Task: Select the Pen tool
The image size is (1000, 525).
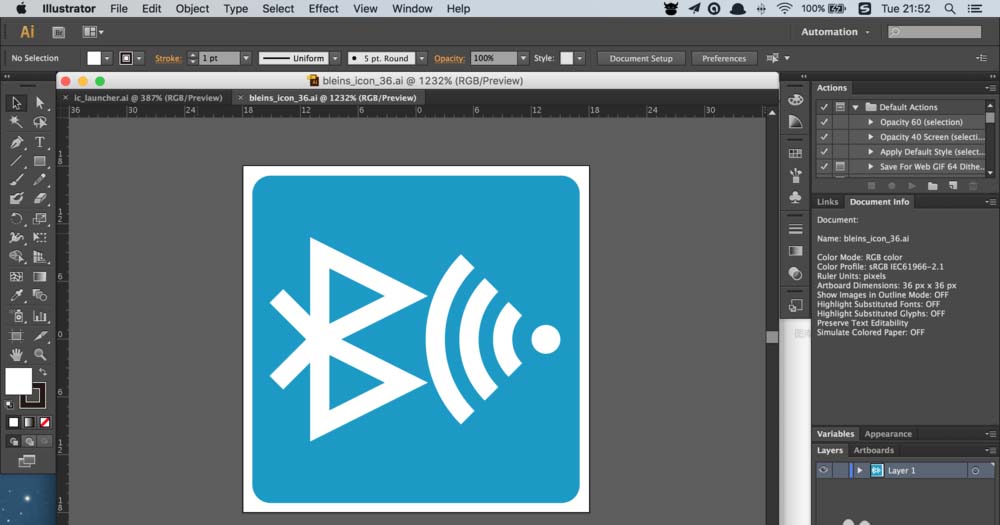Action: pyautogui.click(x=16, y=142)
